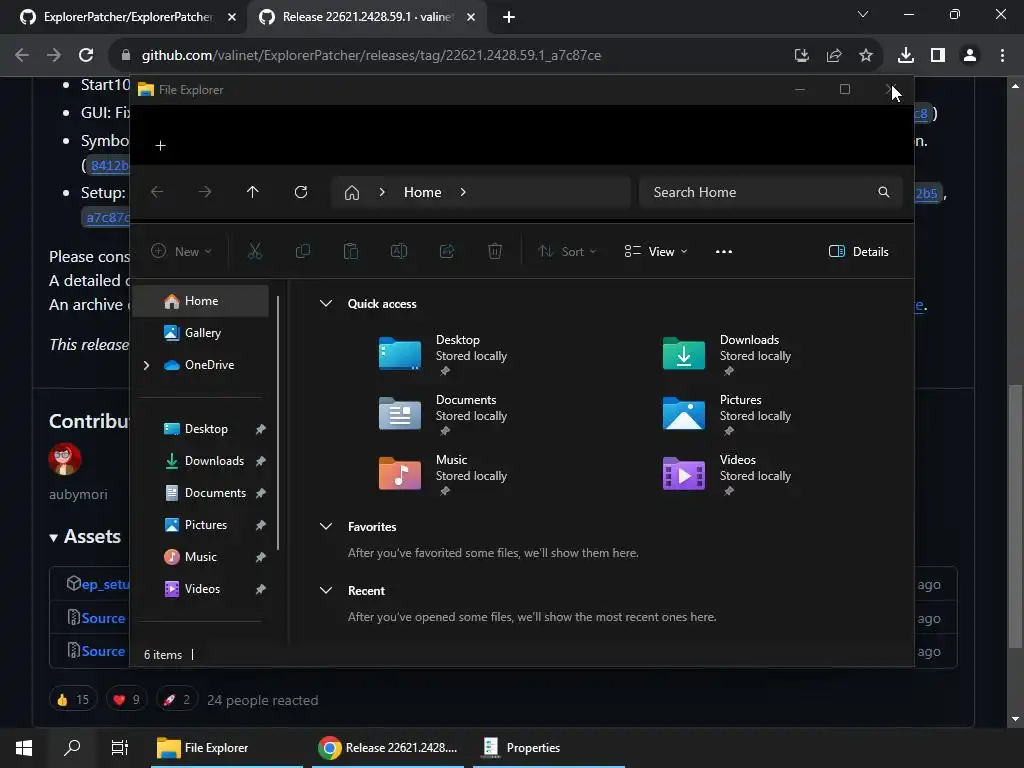Open the See more ellipsis menu
The width and height of the screenshot is (1024, 768).
click(x=724, y=251)
